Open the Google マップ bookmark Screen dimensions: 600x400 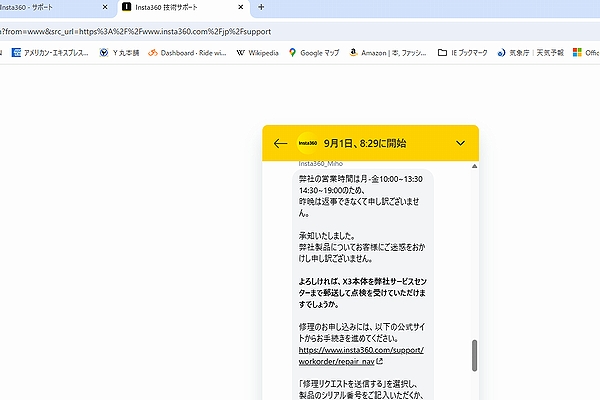click(x=315, y=53)
